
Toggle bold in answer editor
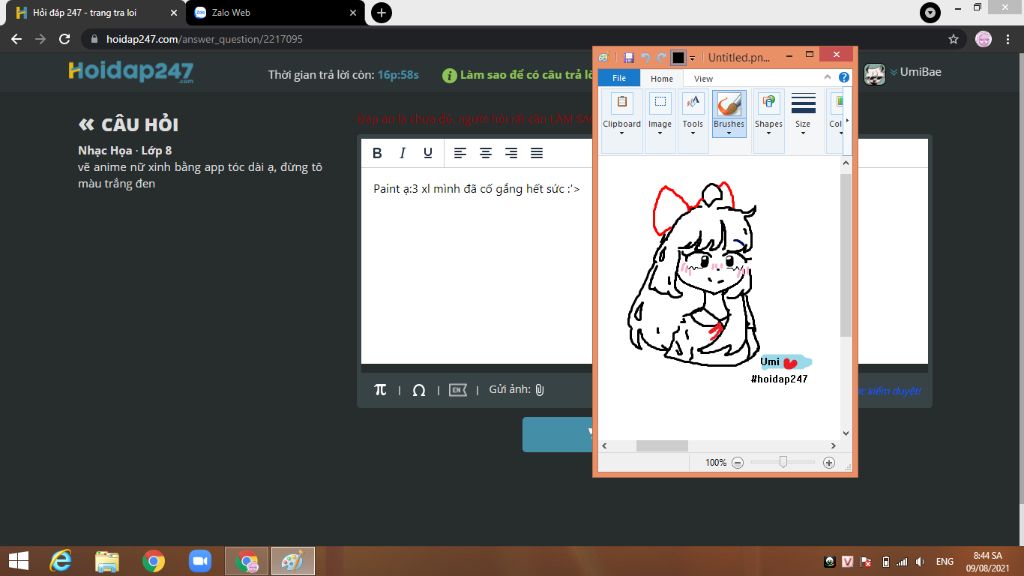[377, 153]
